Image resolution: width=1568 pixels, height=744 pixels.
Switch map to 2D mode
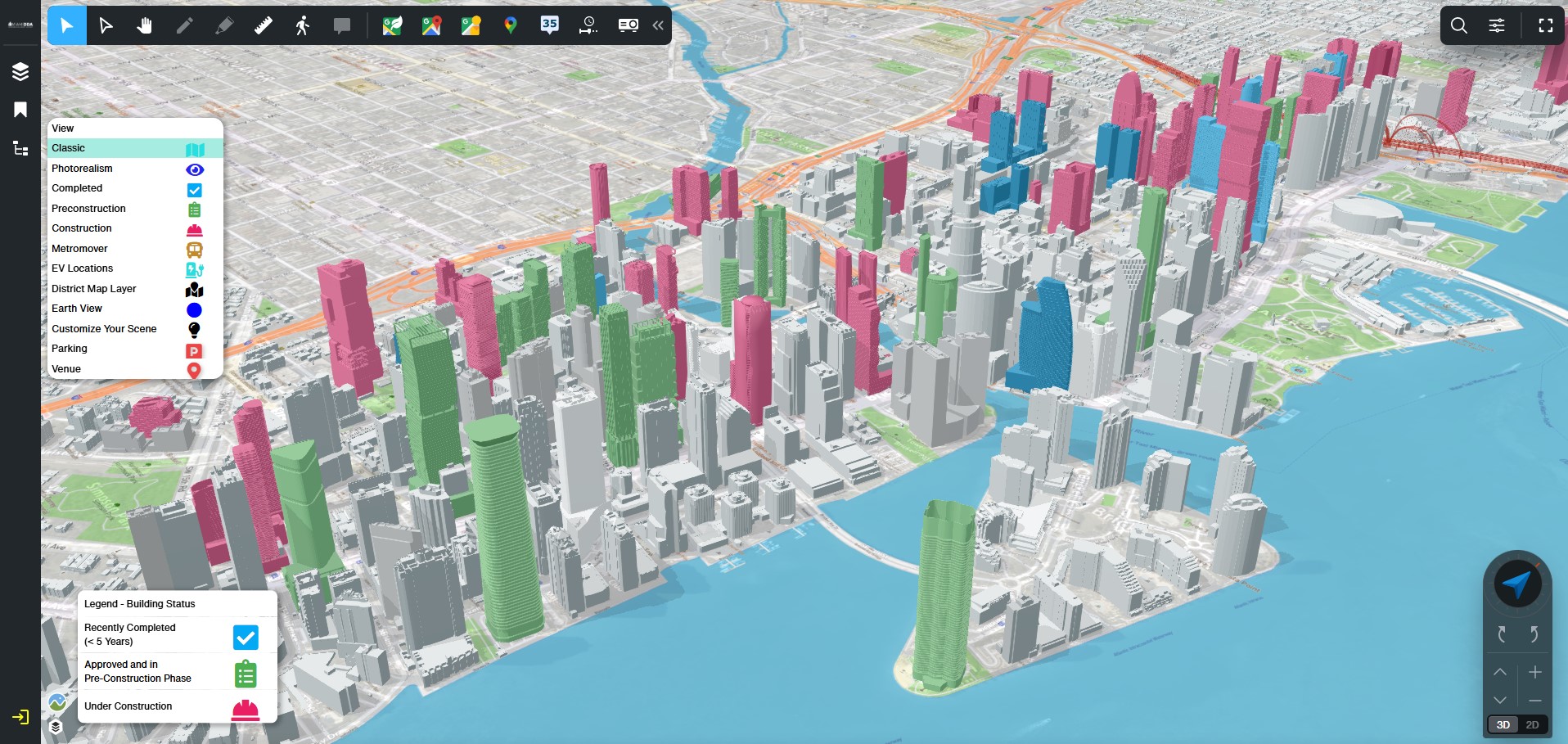pyautogui.click(x=1532, y=724)
